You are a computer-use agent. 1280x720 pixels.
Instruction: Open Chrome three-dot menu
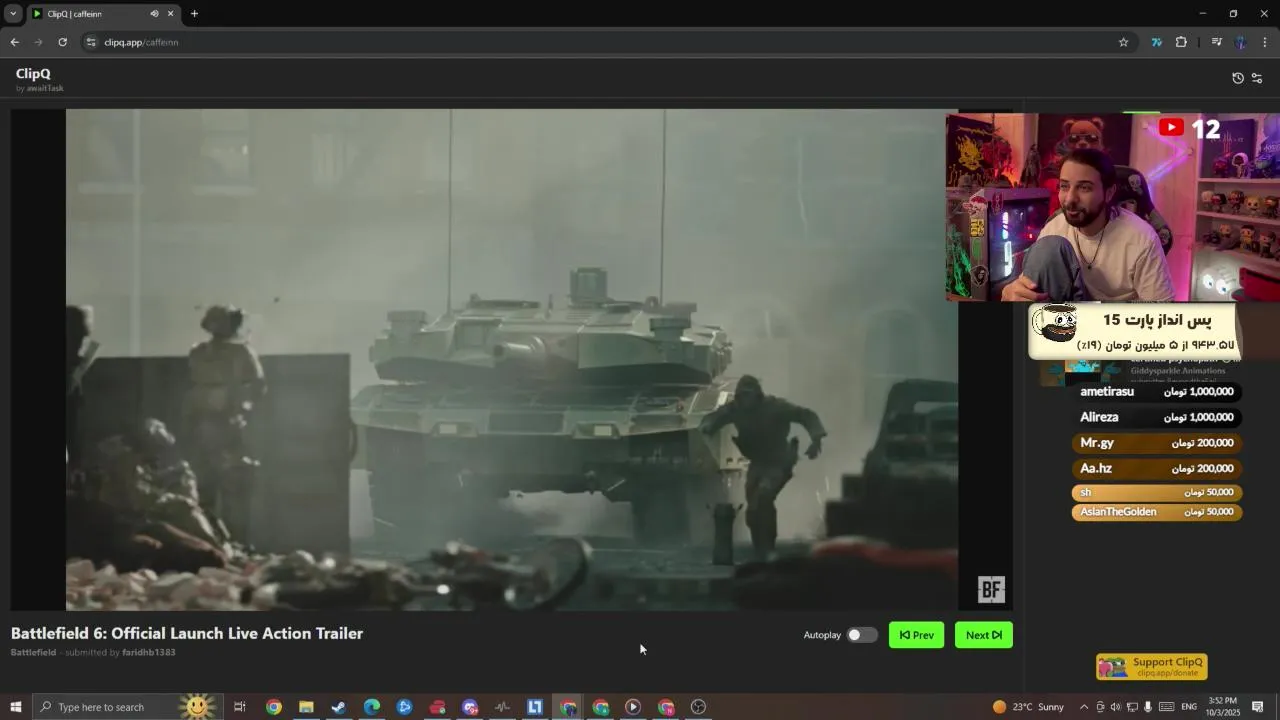click(1265, 42)
